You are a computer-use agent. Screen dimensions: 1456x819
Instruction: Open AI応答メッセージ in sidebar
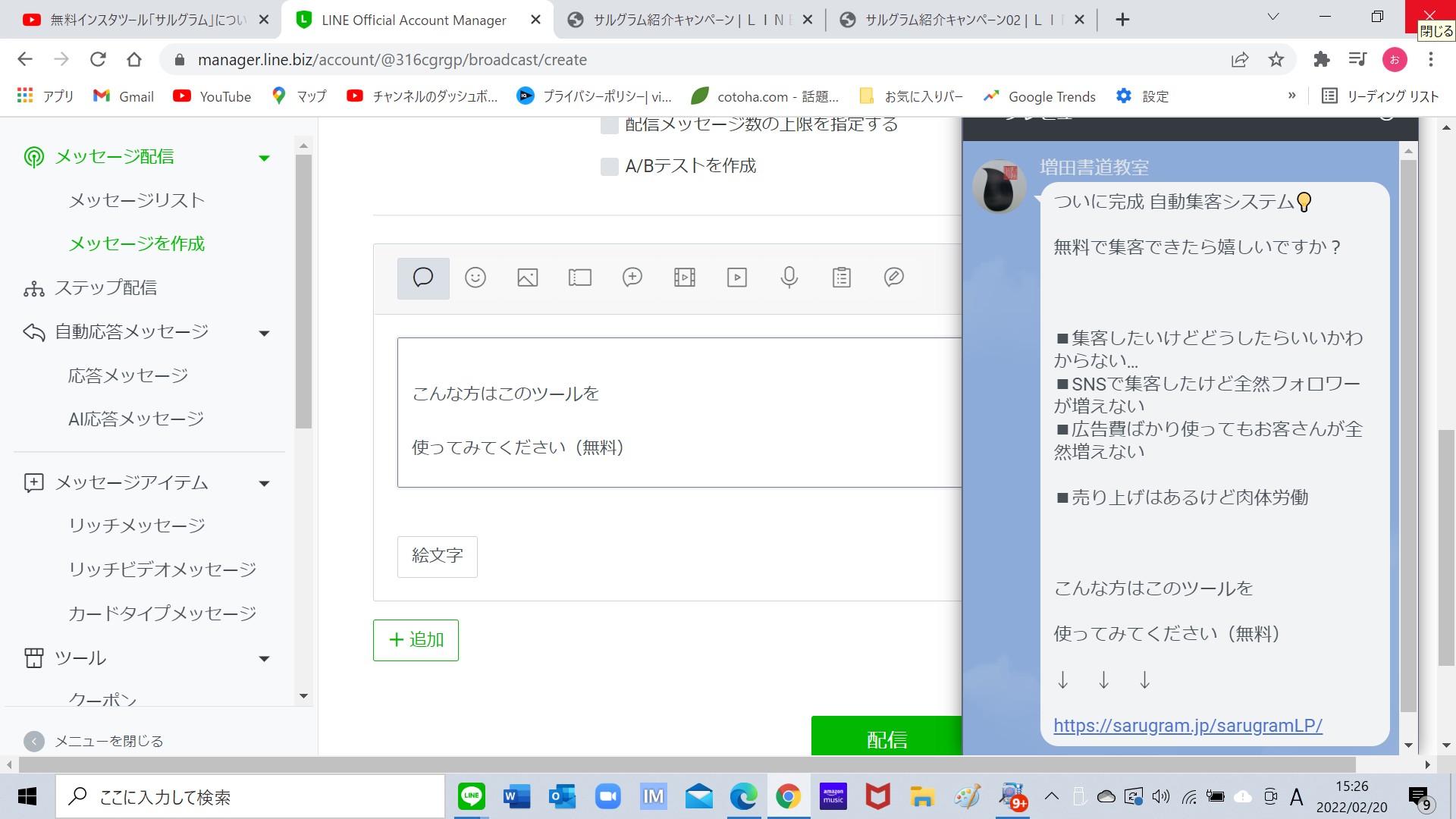[136, 419]
